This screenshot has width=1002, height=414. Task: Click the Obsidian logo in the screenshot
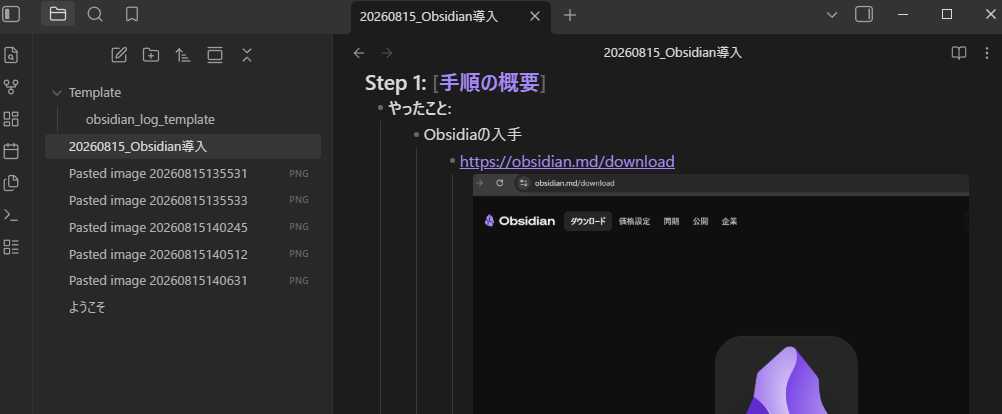(x=520, y=221)
